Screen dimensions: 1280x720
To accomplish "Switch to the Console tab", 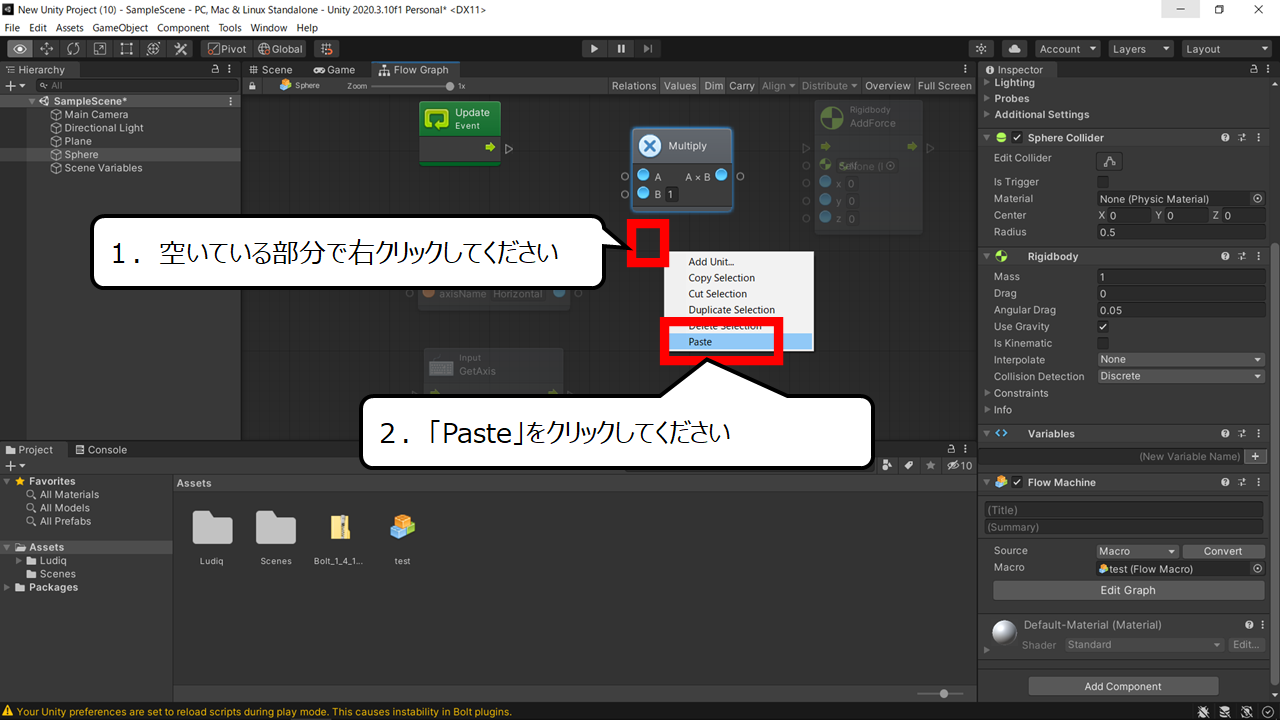I will point(100,450).
